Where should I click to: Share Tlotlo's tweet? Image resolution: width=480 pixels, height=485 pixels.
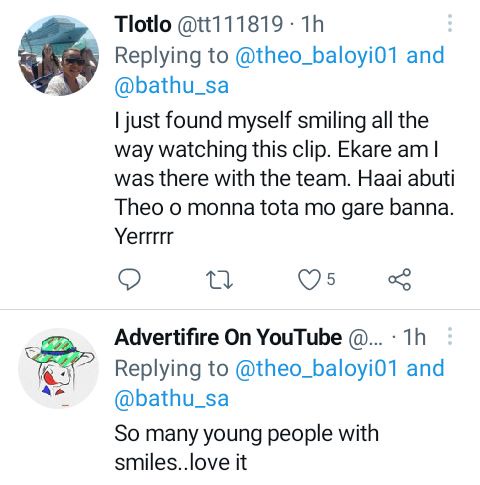click(400, 279)
